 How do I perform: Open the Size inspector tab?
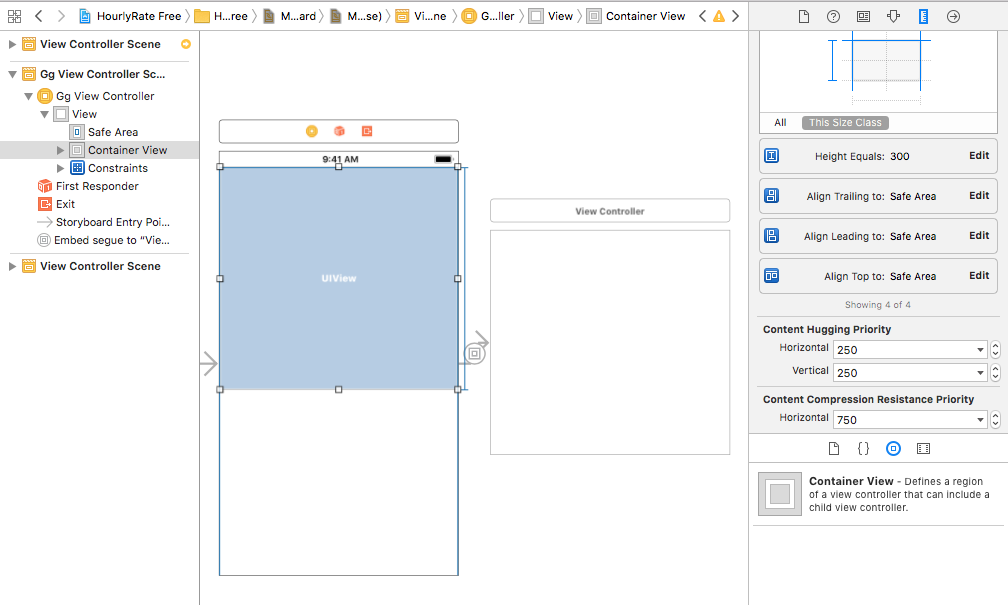coord(923,16)
